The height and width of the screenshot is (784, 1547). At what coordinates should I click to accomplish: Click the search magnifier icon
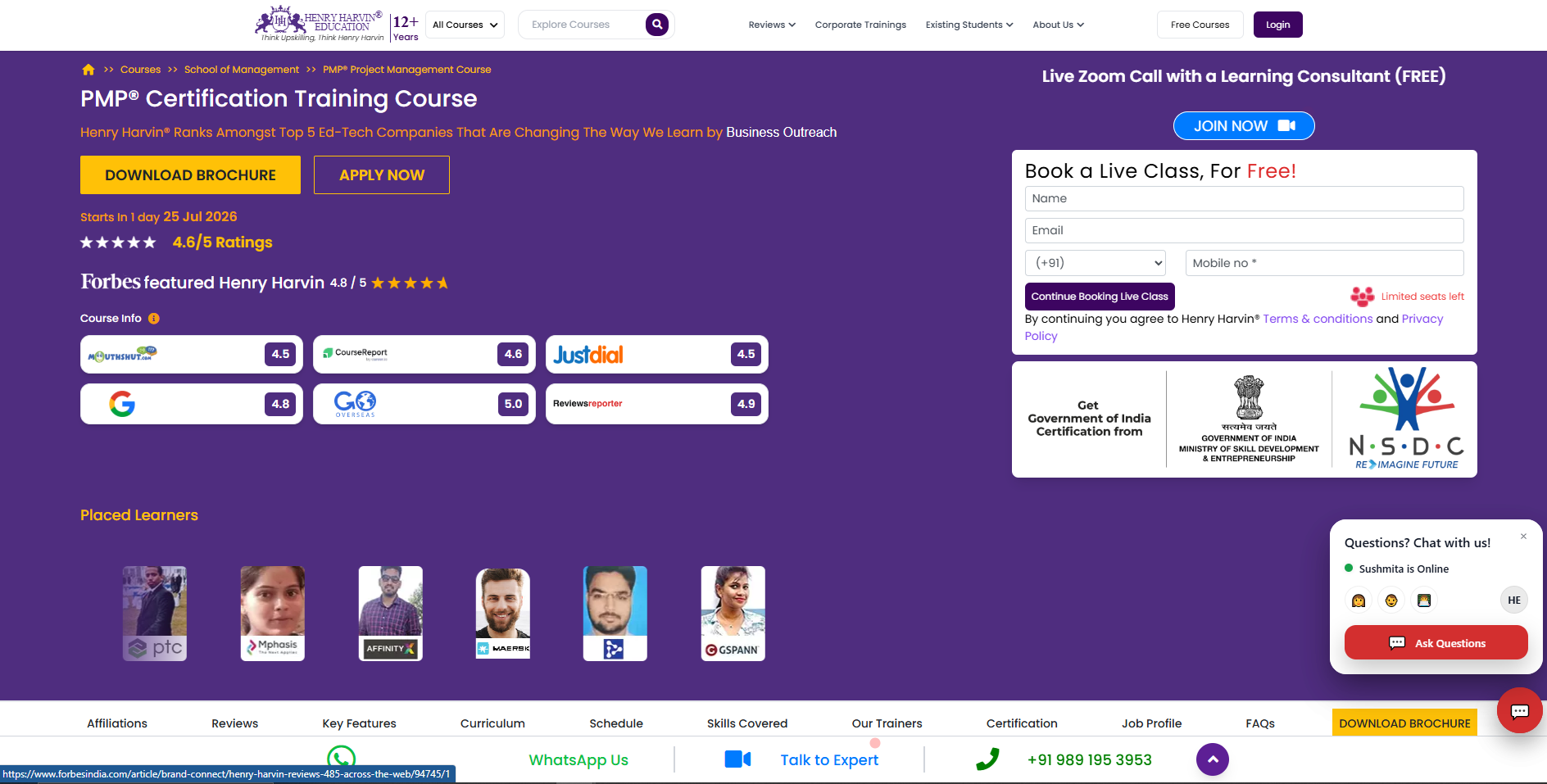[656, 25]
